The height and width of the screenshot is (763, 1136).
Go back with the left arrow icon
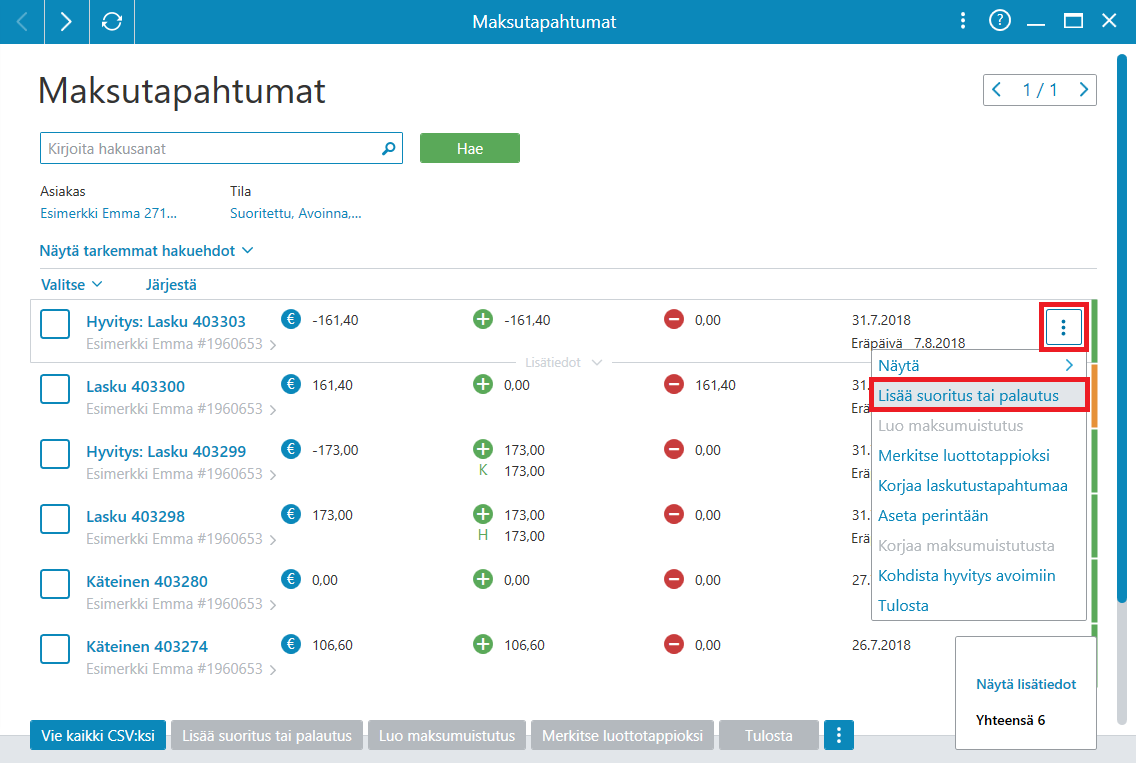click(22, 22)
